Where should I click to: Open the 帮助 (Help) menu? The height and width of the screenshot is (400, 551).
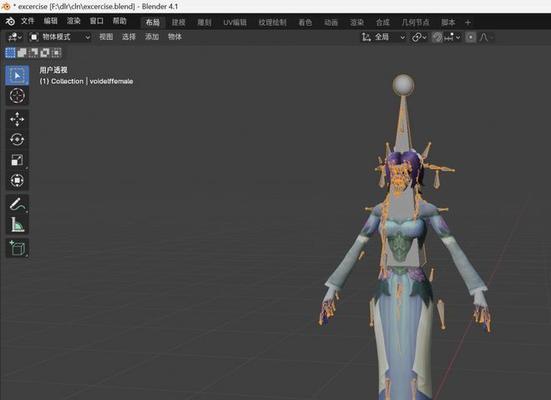pyautogui.click(x=119, y=21)
